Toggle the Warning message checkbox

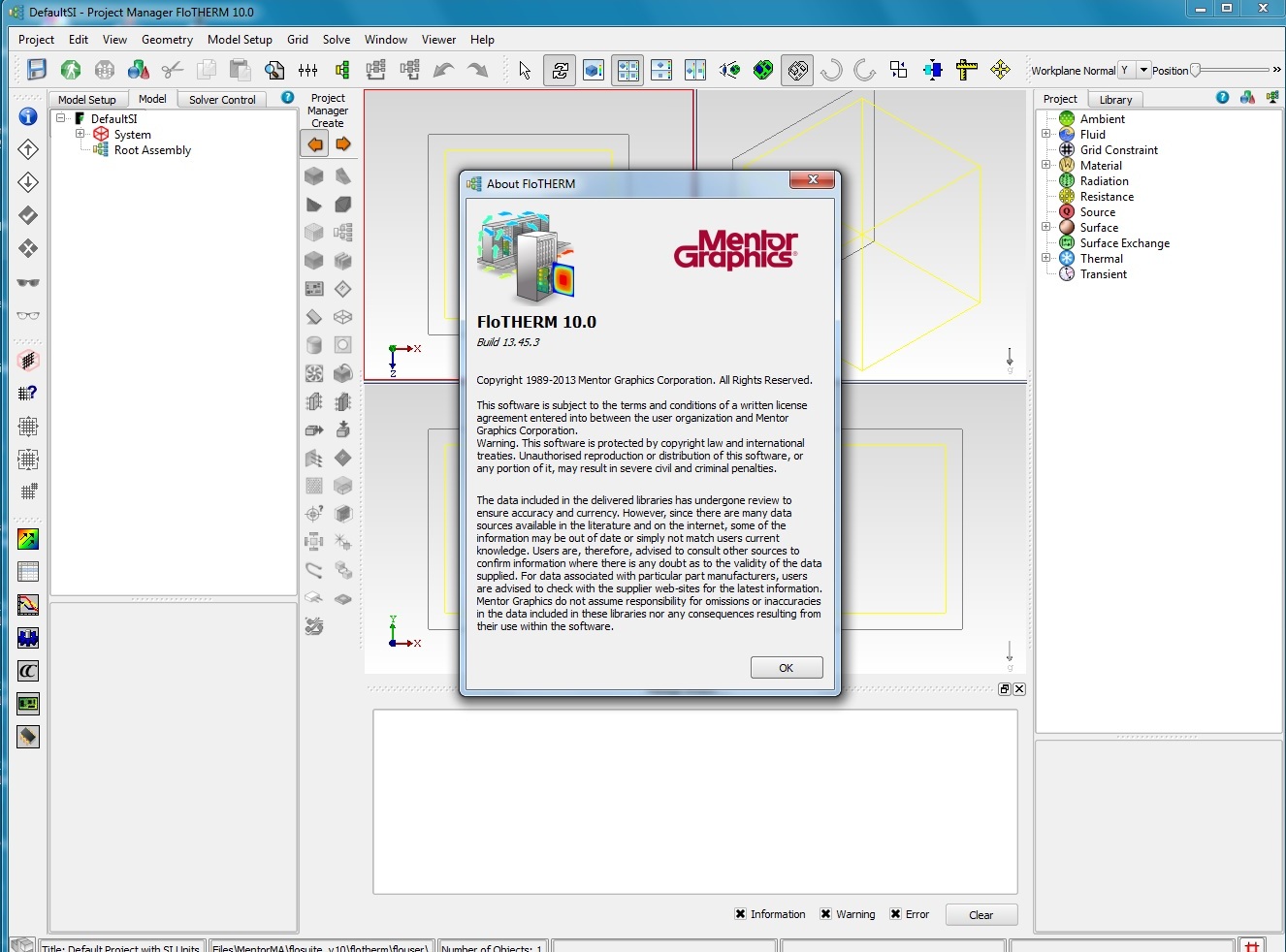[x=826, y=914]
